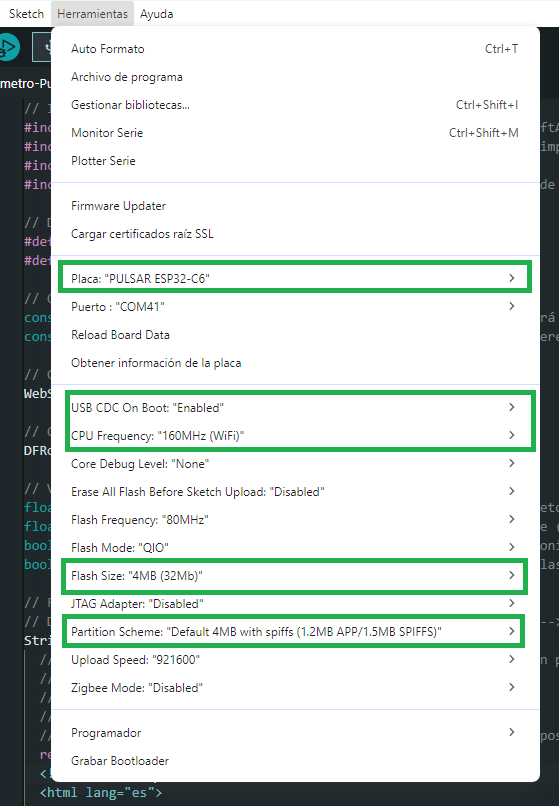The width and height of the screenshot is (559, 806).
Task: Open the Sketch menu
Action: pos(26,14)
